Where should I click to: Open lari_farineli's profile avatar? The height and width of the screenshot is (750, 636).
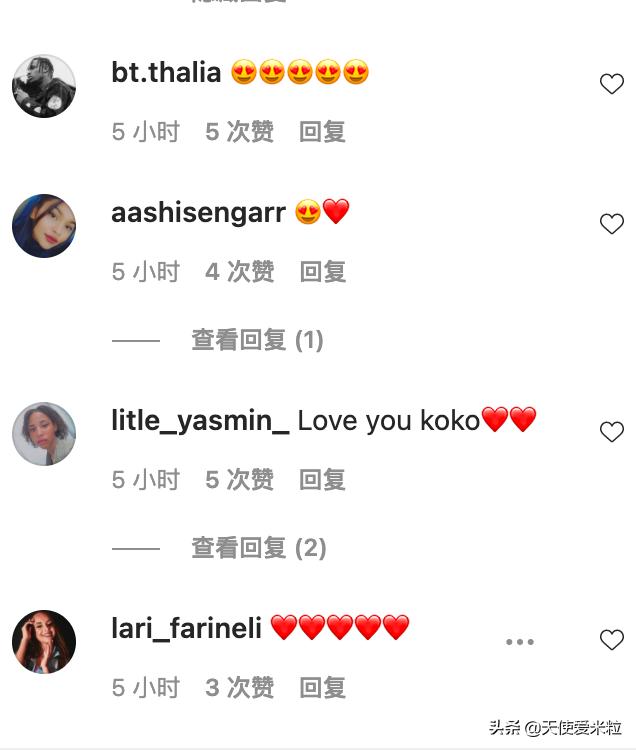click(x=44, y=642)
